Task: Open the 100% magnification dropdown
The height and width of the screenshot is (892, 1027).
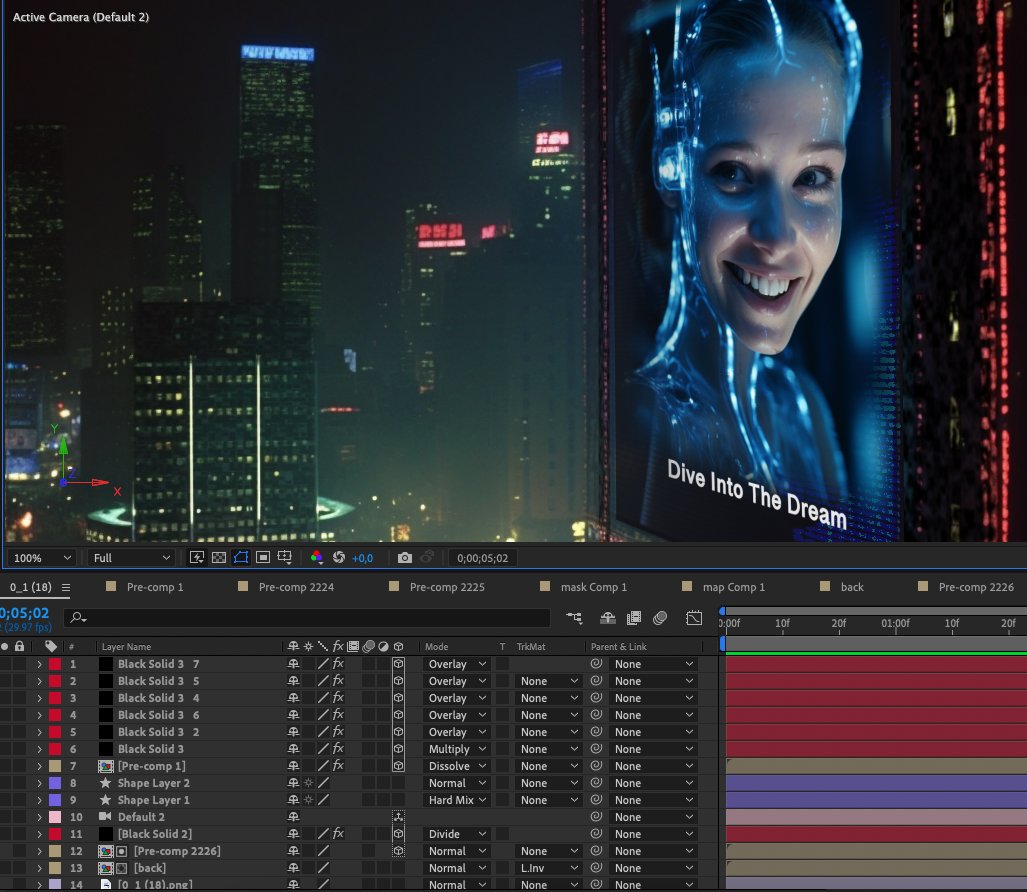Action: coord(42,558)
